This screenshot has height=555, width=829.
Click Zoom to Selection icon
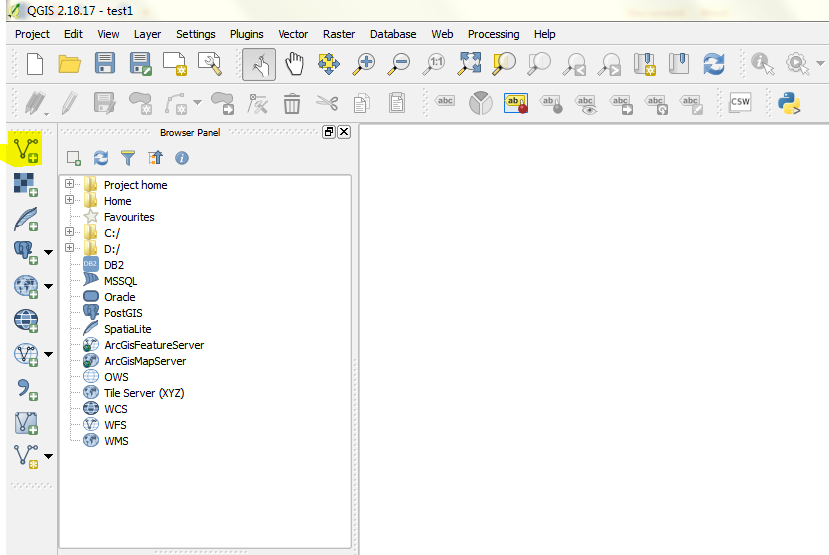[x=504, y=63]
